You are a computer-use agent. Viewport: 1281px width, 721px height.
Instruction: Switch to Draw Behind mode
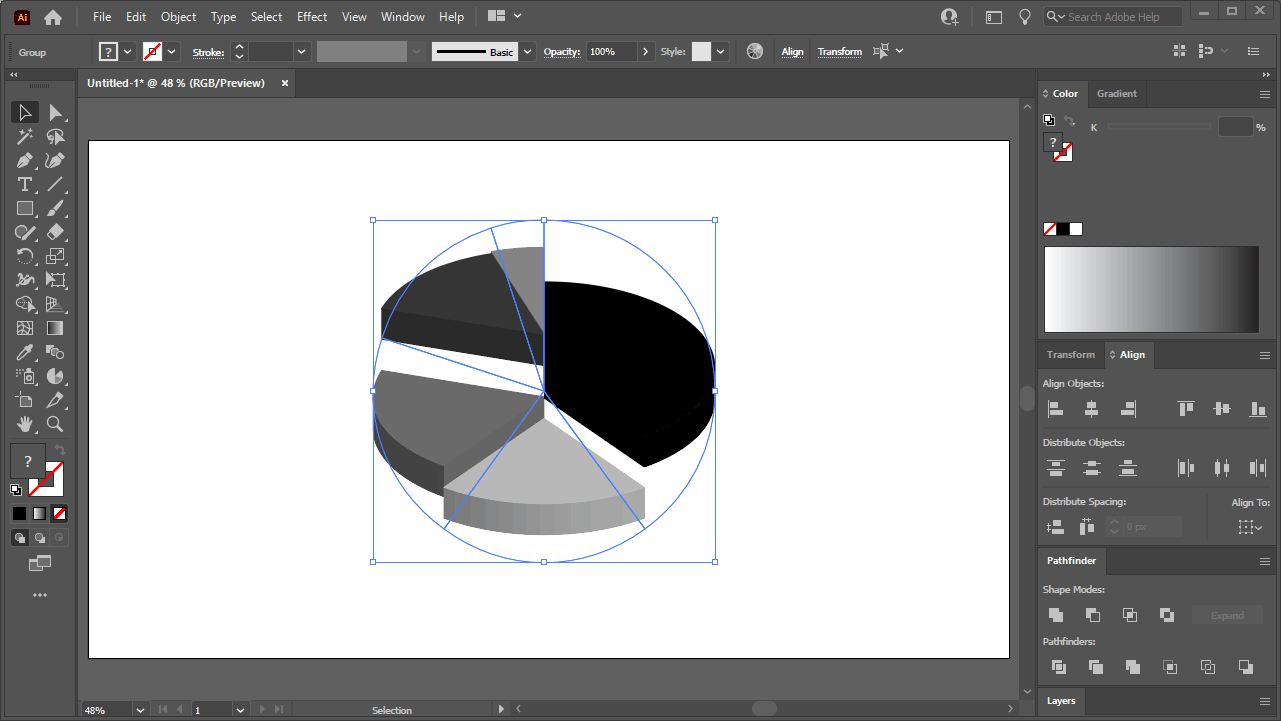41,537
